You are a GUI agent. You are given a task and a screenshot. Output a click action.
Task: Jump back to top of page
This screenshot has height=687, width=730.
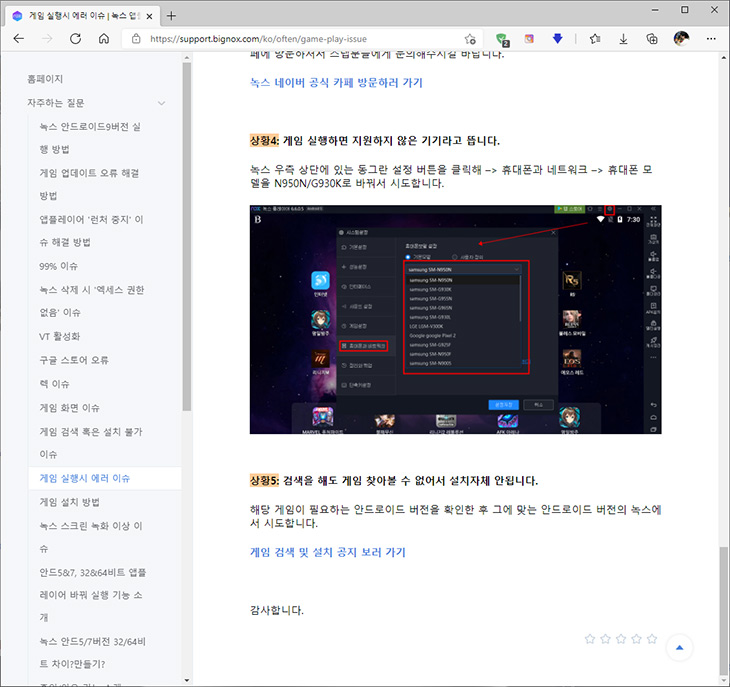pyautogui.click(x=679, y=647)
